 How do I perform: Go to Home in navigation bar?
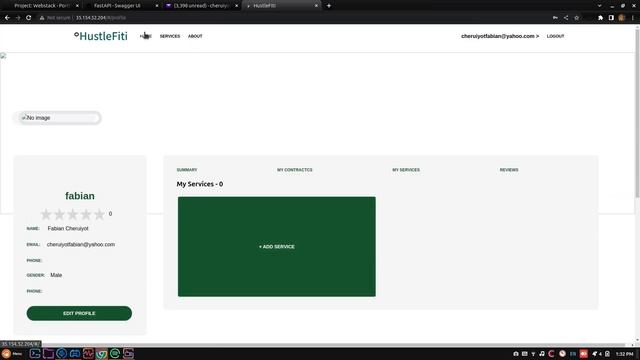146,36
